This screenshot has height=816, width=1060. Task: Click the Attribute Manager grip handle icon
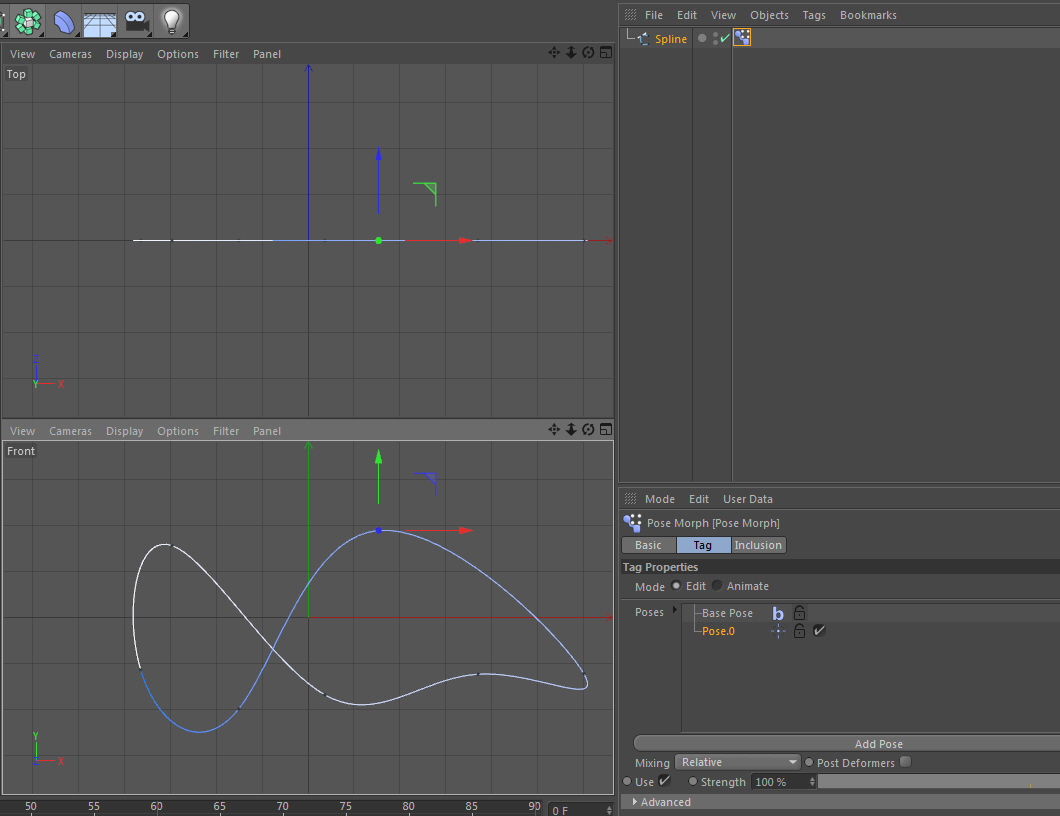(x=630, y=499)
